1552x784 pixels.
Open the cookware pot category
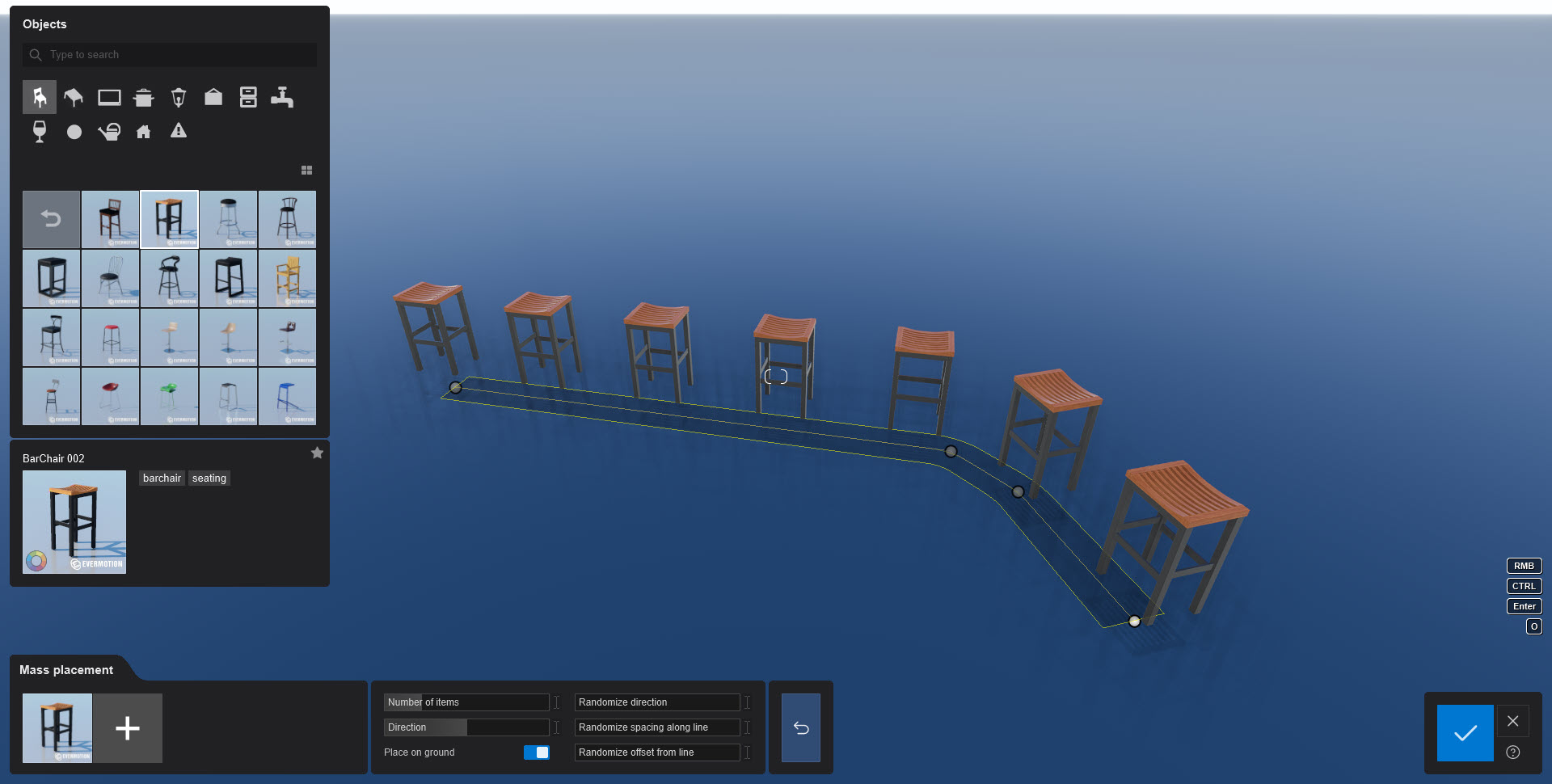(x=144, y=97)
